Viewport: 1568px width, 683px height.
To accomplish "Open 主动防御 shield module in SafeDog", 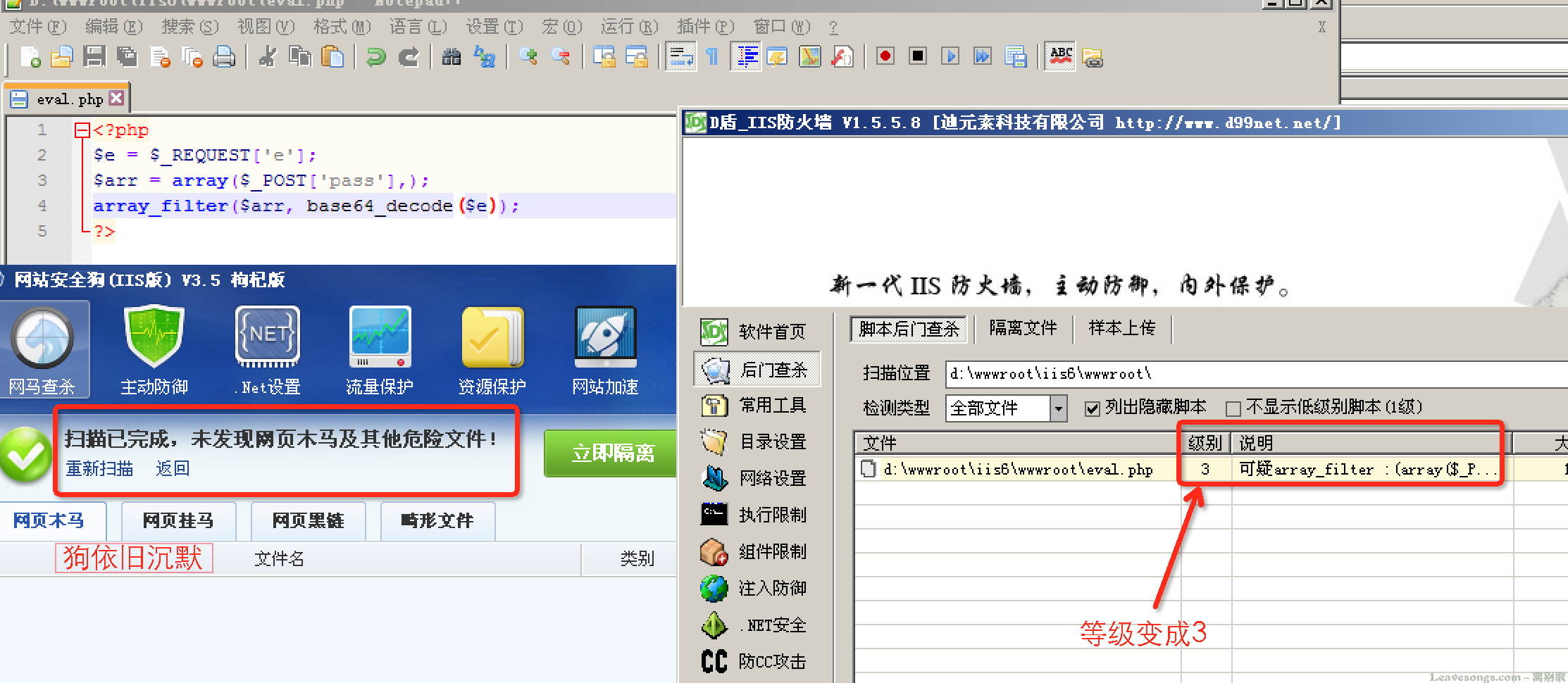I will pos(154,350).
